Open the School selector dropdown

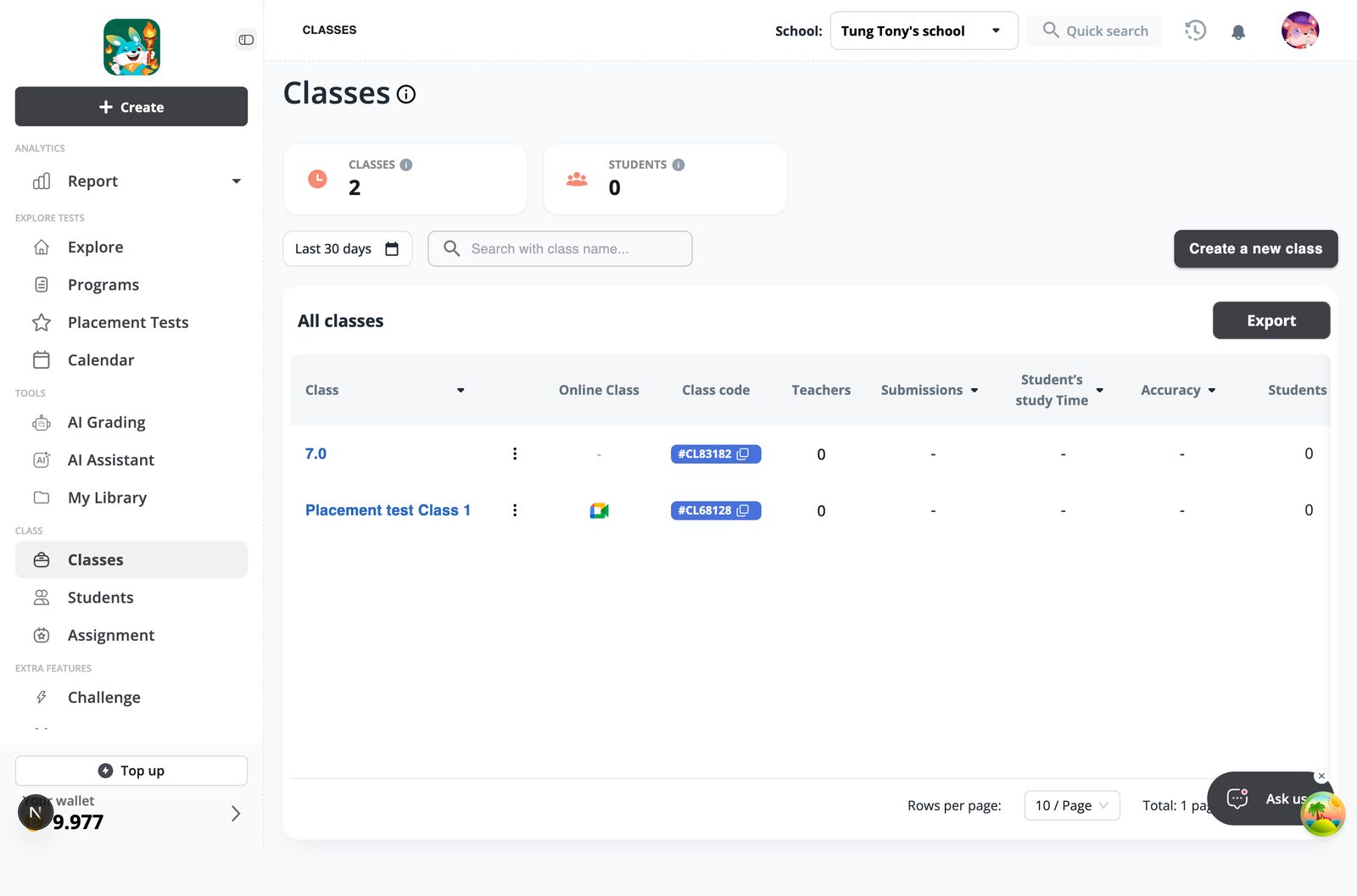(x=924, y=31)
